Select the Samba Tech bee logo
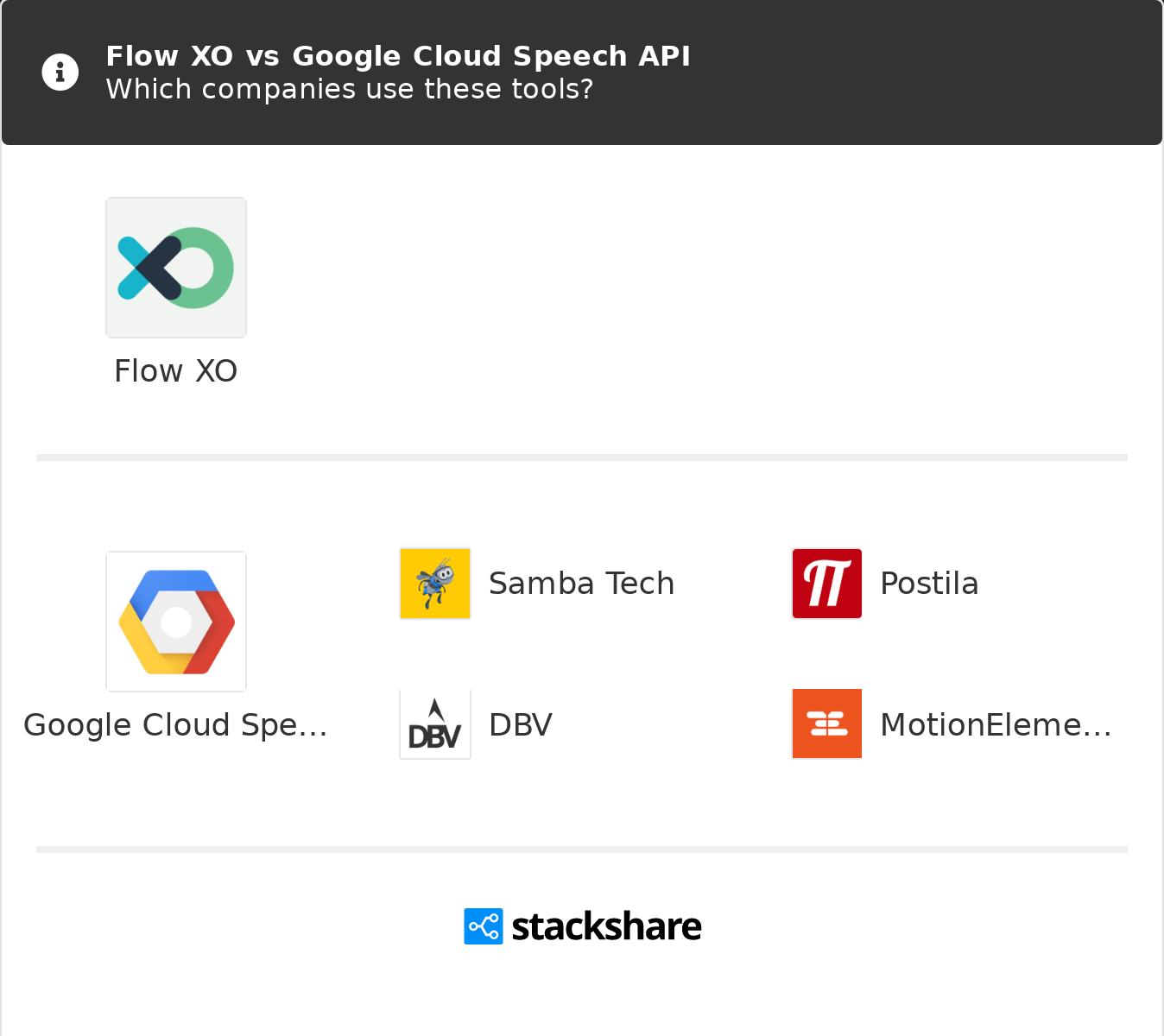Viewport: 1164px width, 1036px height. click(x=435, y=584)
